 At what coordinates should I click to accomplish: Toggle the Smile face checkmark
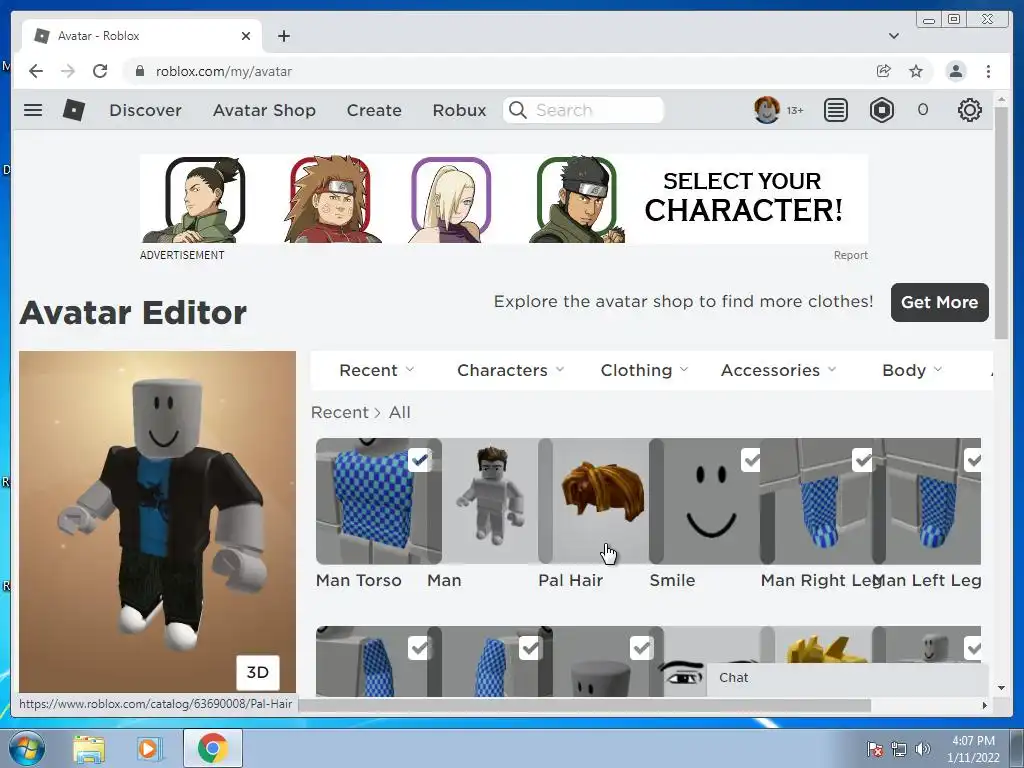(x=752, y=460)
